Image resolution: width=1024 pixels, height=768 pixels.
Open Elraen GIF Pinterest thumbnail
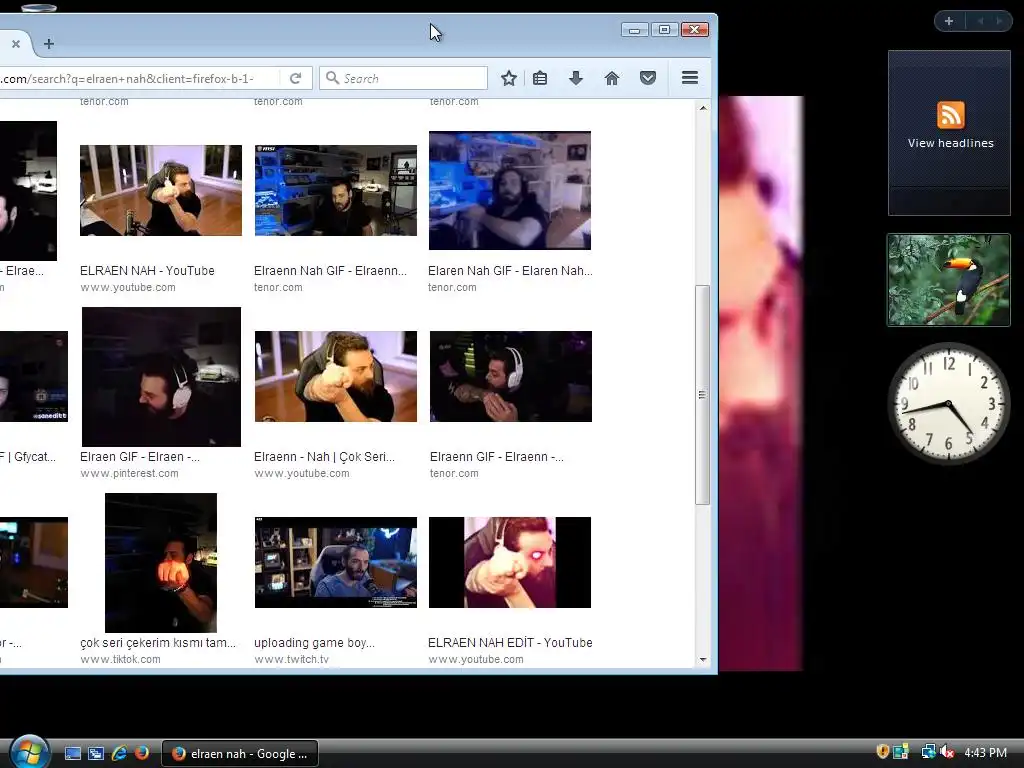(x=161, y=377)
